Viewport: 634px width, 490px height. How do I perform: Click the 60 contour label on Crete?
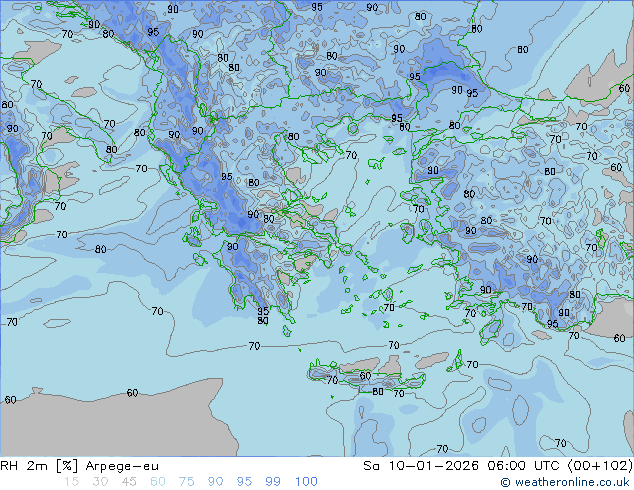[x=365, y=376]
